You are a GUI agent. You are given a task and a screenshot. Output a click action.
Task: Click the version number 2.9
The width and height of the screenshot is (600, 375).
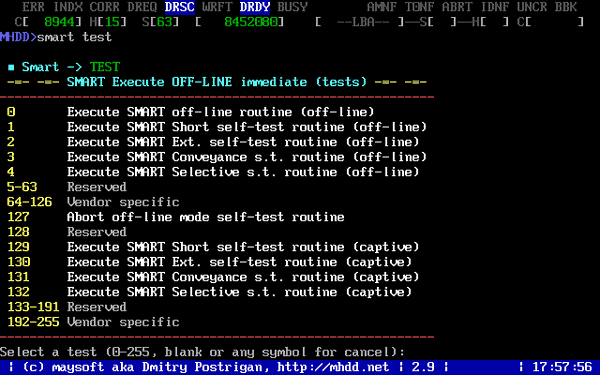(x=423, y=367)
